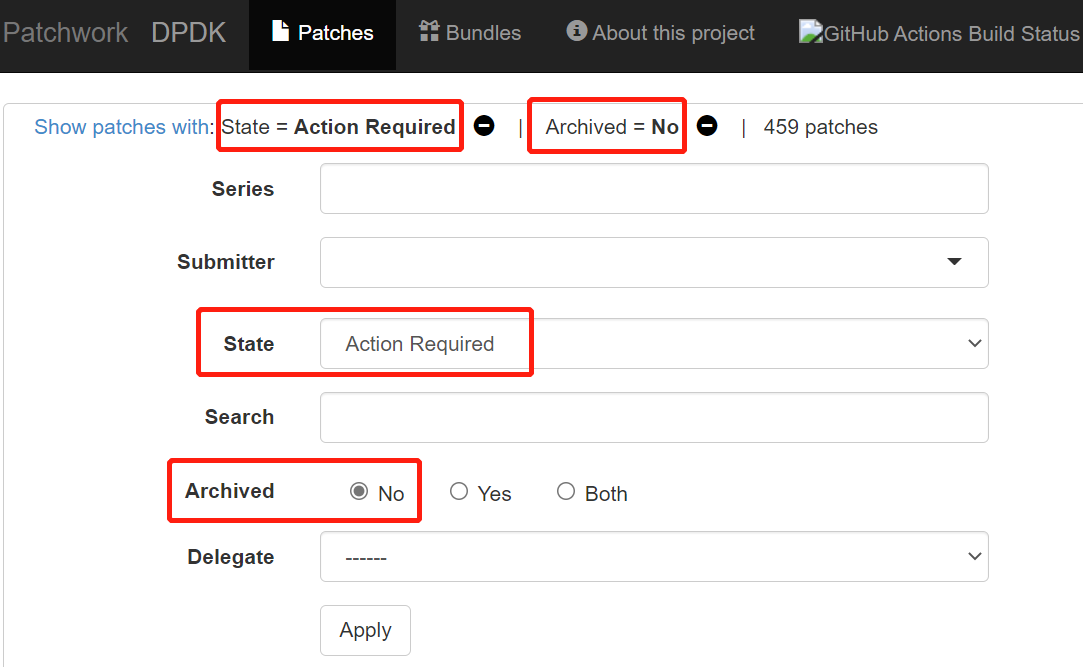Click the Show patches with link

pos(124,127)
